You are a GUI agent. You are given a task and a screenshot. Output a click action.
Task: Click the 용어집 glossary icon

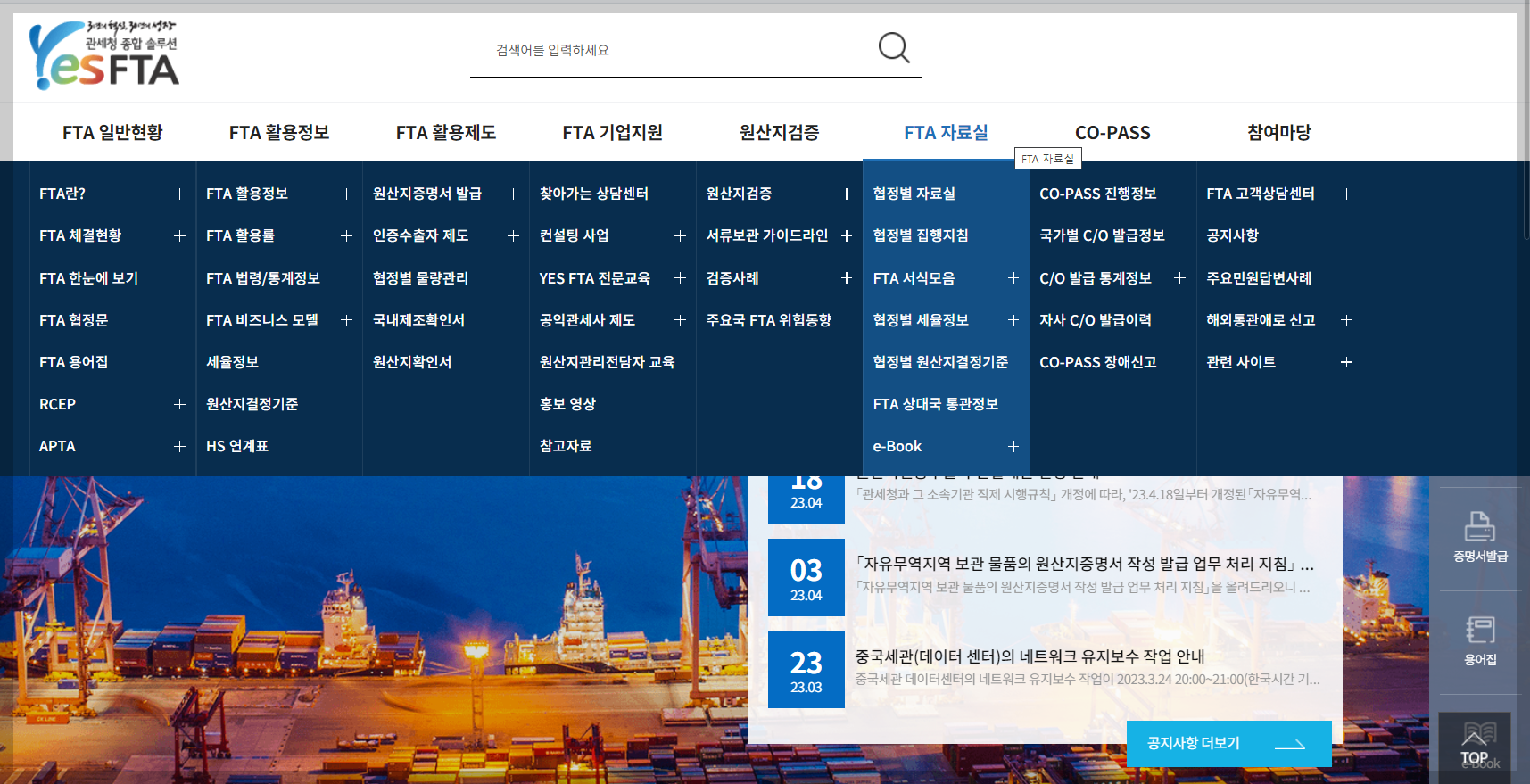[1480, 640]
